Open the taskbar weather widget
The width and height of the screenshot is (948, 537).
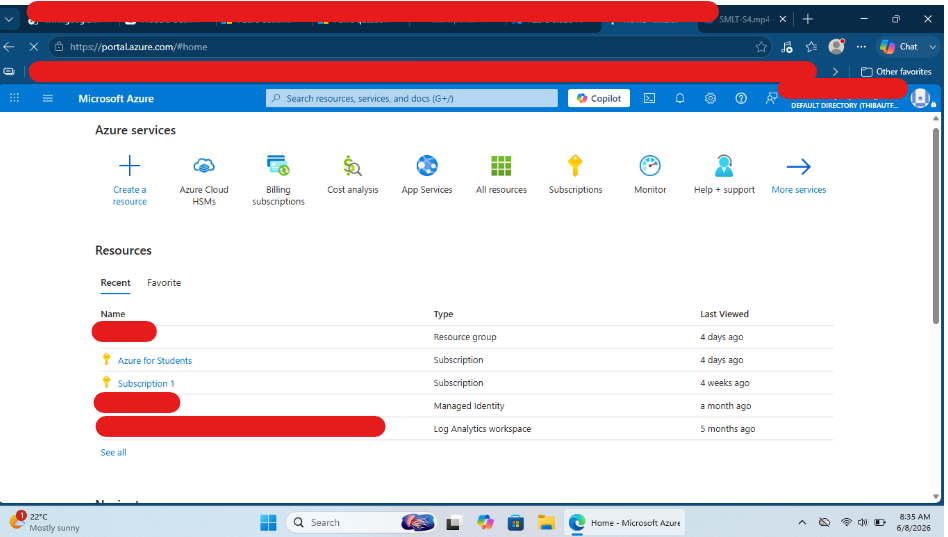(x=45, y=522)
